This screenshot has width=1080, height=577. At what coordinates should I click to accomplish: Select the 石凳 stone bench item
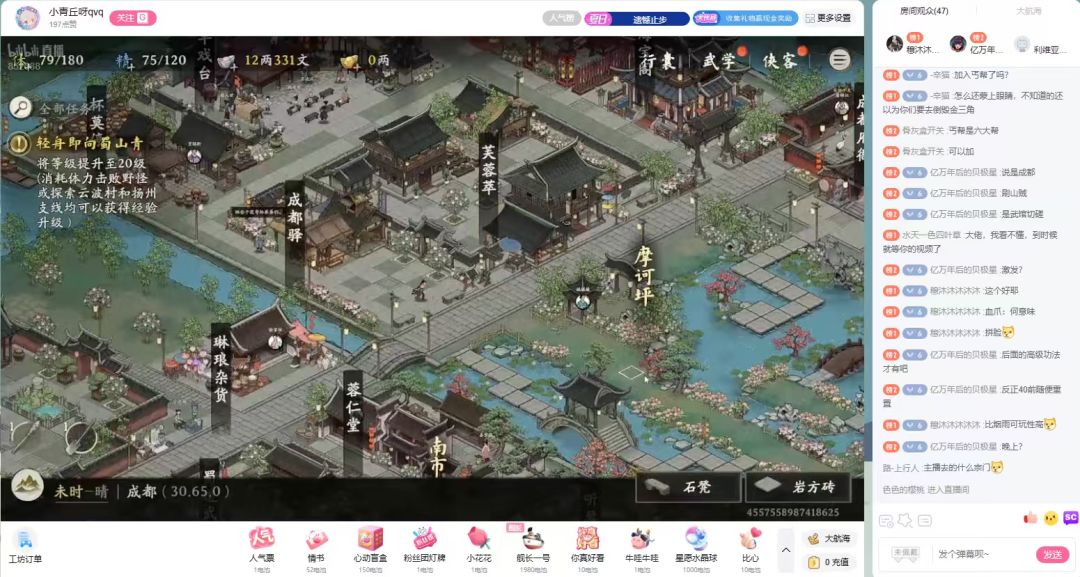click(x=689, y=487)
